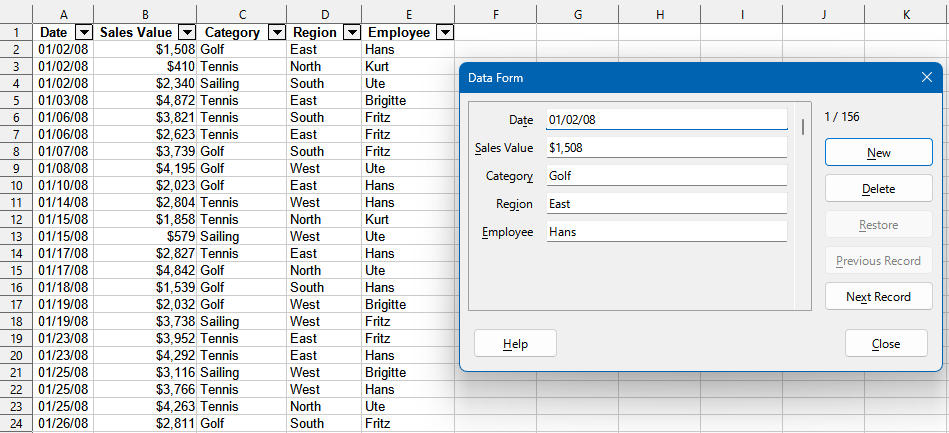Select column K header
The width and height of the screenshot is (949, 433).
coord(906,15)
